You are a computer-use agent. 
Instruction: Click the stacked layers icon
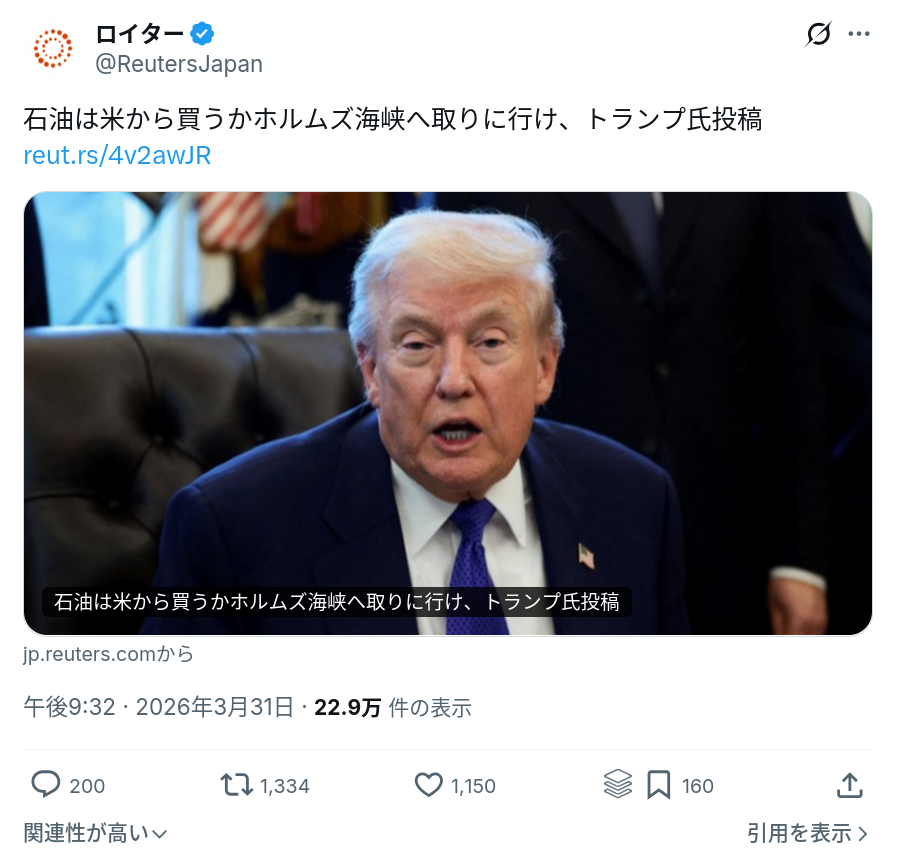tap(618, 784)
